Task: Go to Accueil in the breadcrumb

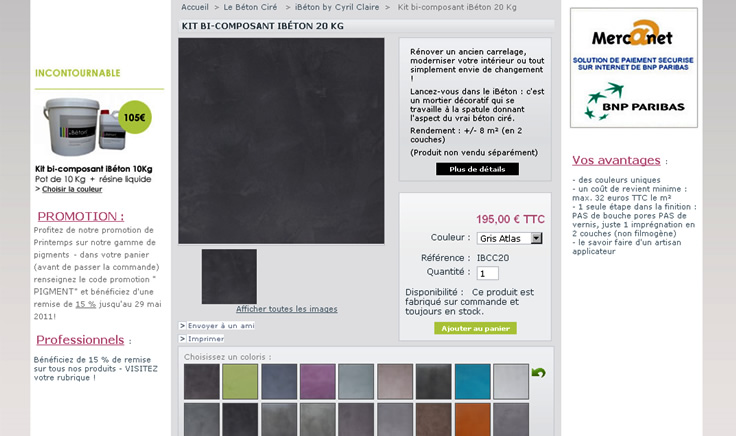Action: click(195, 7)
